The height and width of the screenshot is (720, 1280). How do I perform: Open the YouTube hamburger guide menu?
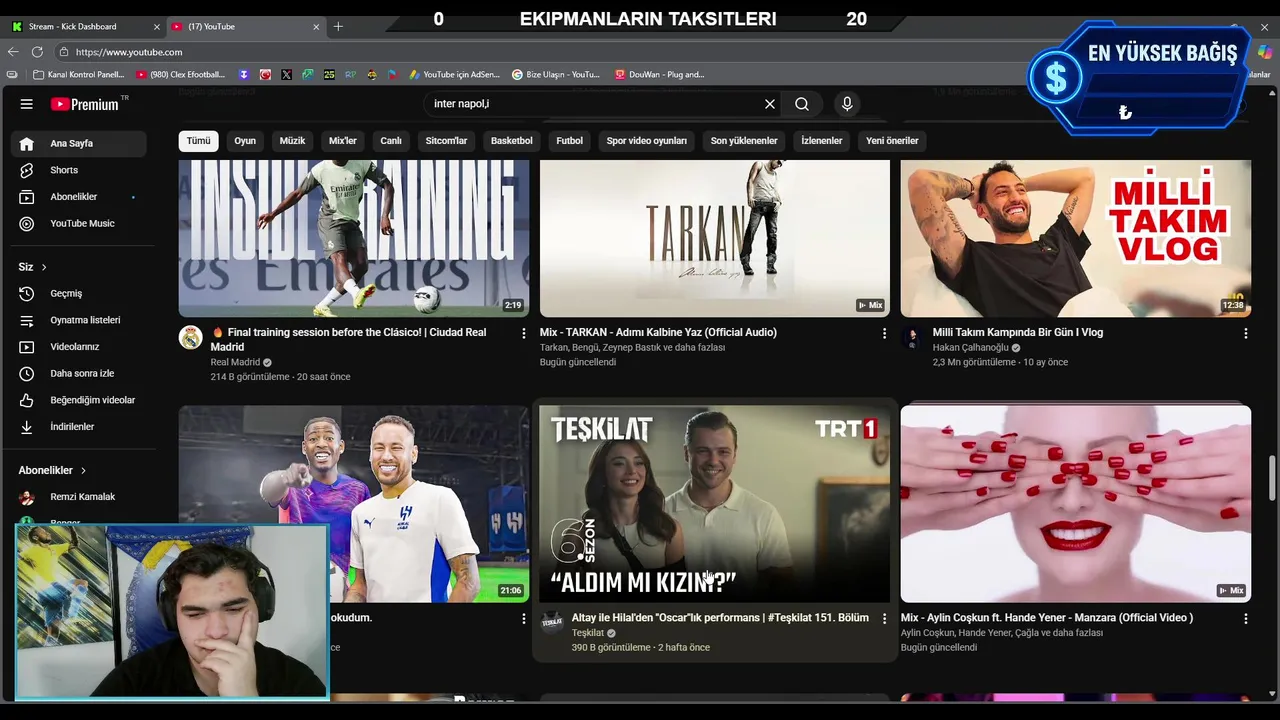click(27, 104)
